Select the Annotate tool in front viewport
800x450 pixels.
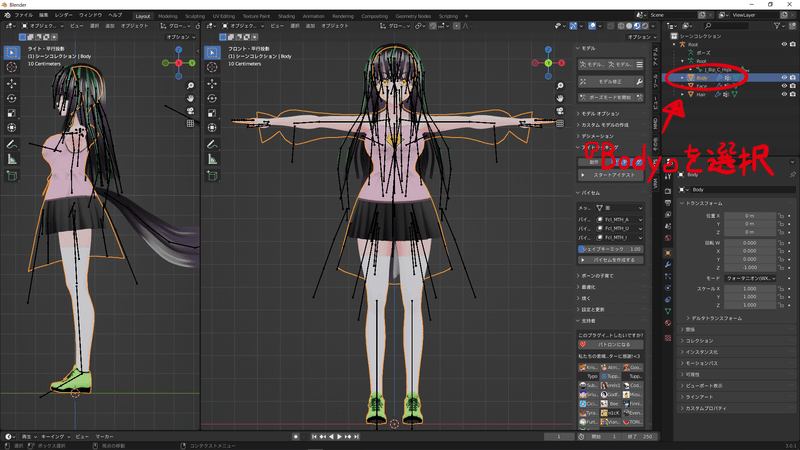pyautogui.click(x=212, y=145)
